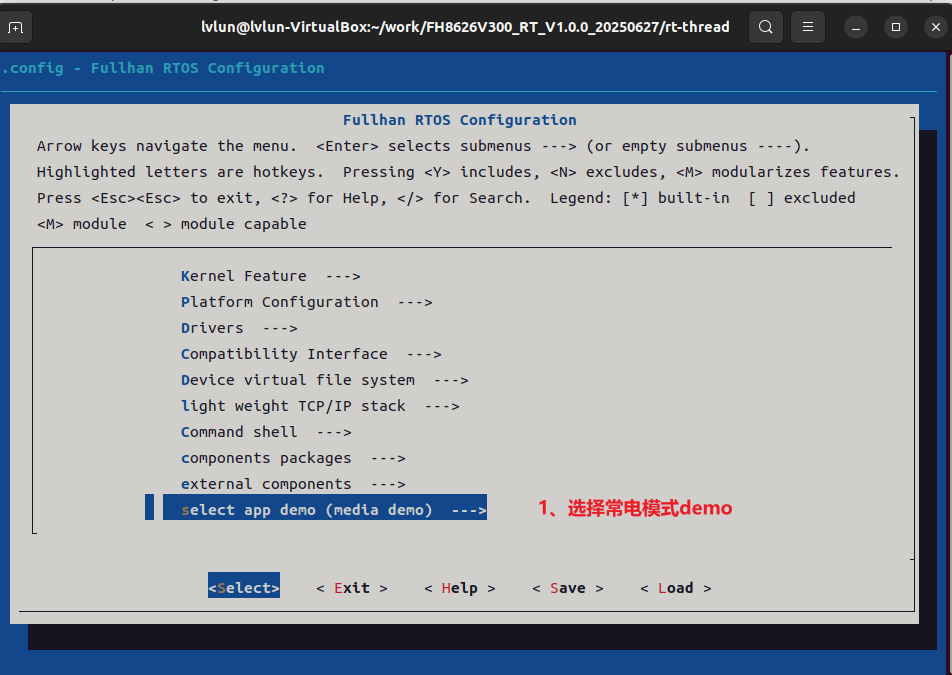Screen dimensions: 952x675
Task: Open the external components submenu
Action: [x=293, y=485]
